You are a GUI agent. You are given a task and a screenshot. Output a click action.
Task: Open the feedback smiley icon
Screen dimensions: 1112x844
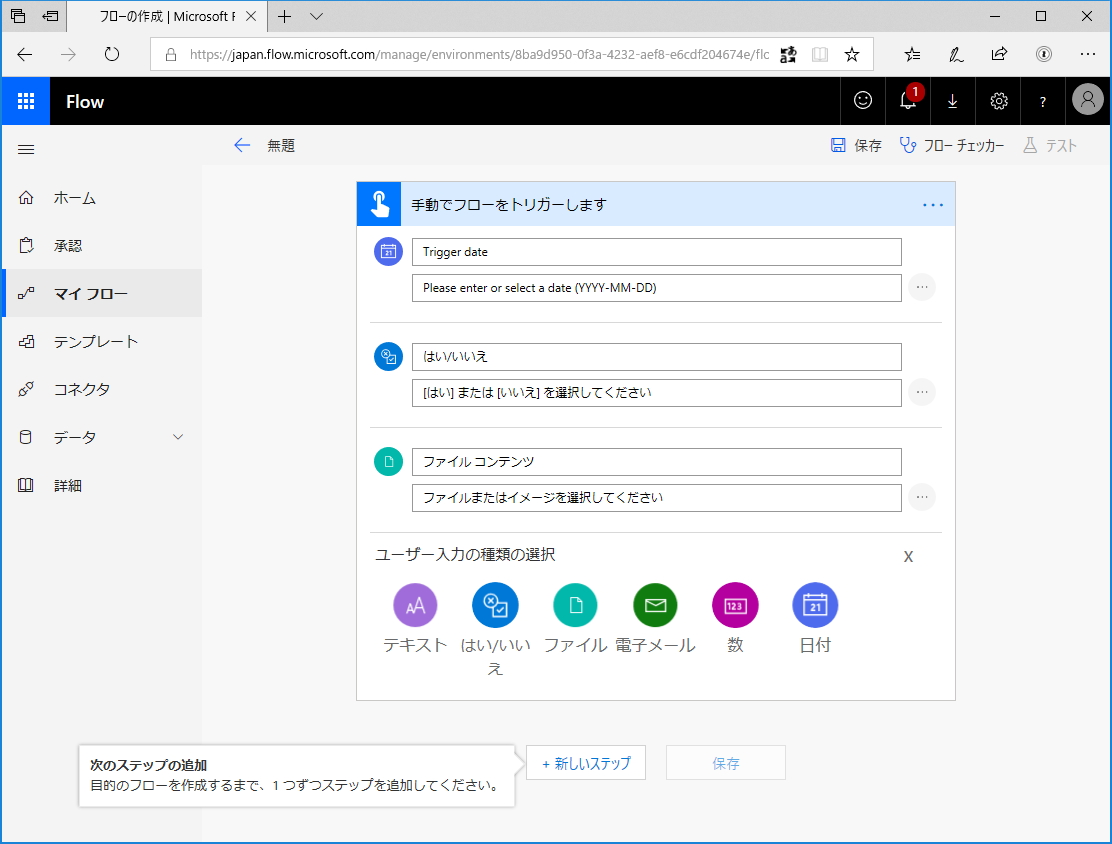click(x=862, y=101)
